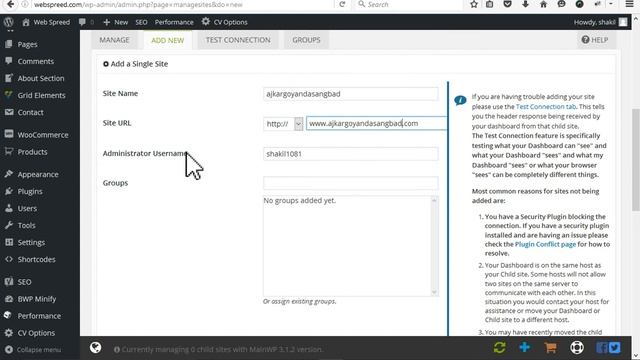Viewport: 640px width, 360px height.
Task: Switch to the TEST CONNECTION tab
Action: [x=238, y=40]
